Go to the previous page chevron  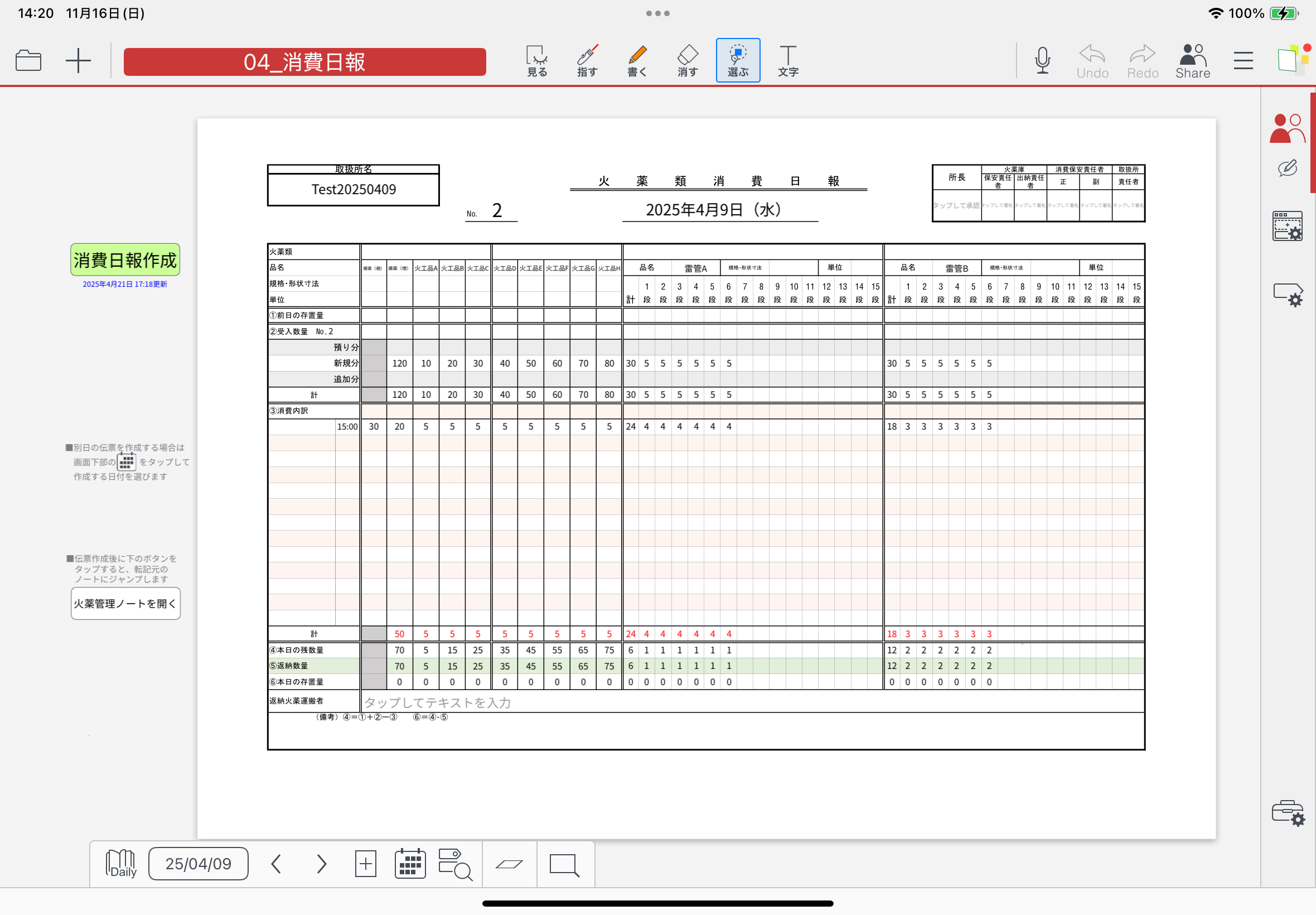click(x=276, y=864)
